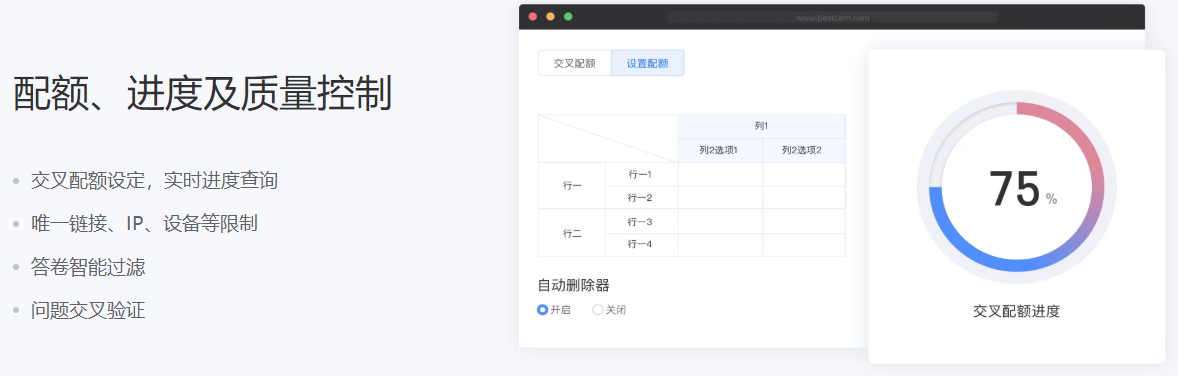Select the 行一-4 row label
Screen dimensions: 1178x376
(x=642, y=245)
